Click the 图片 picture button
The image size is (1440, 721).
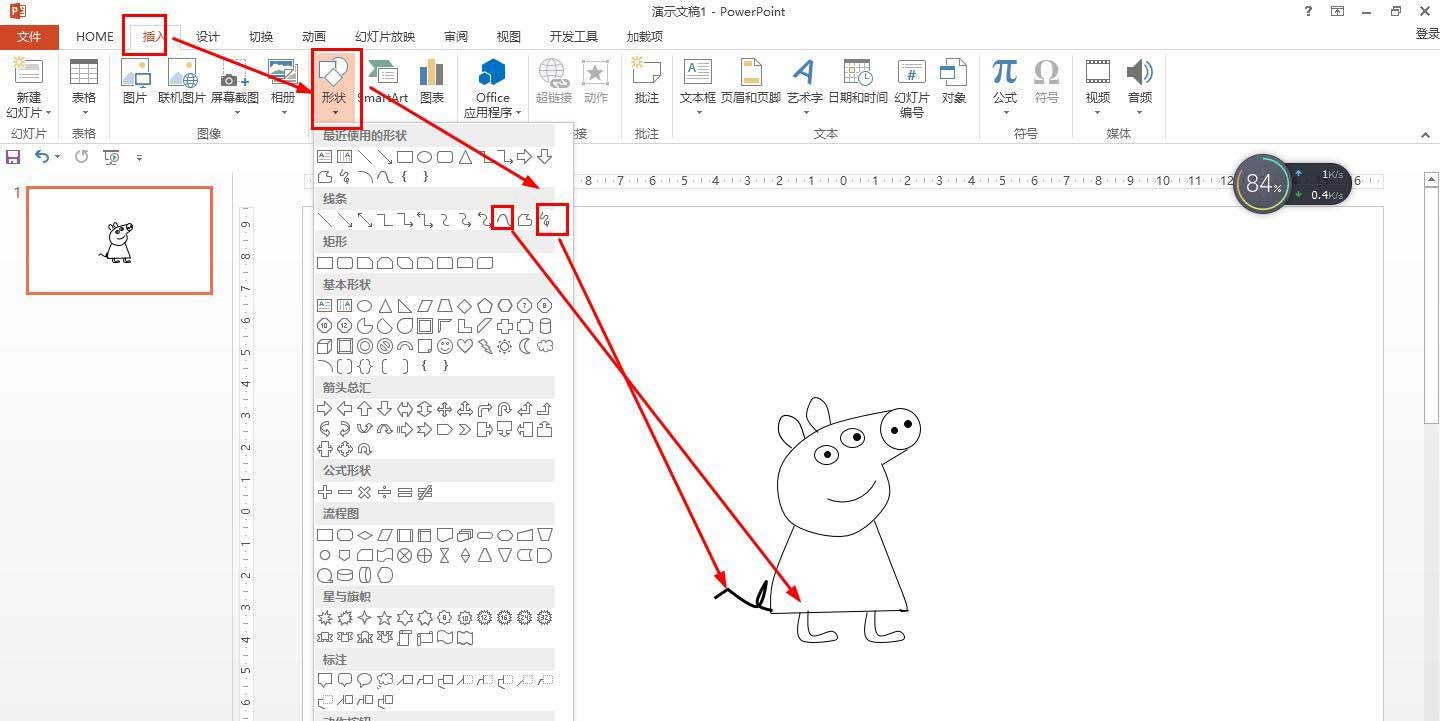click(135, 82)
